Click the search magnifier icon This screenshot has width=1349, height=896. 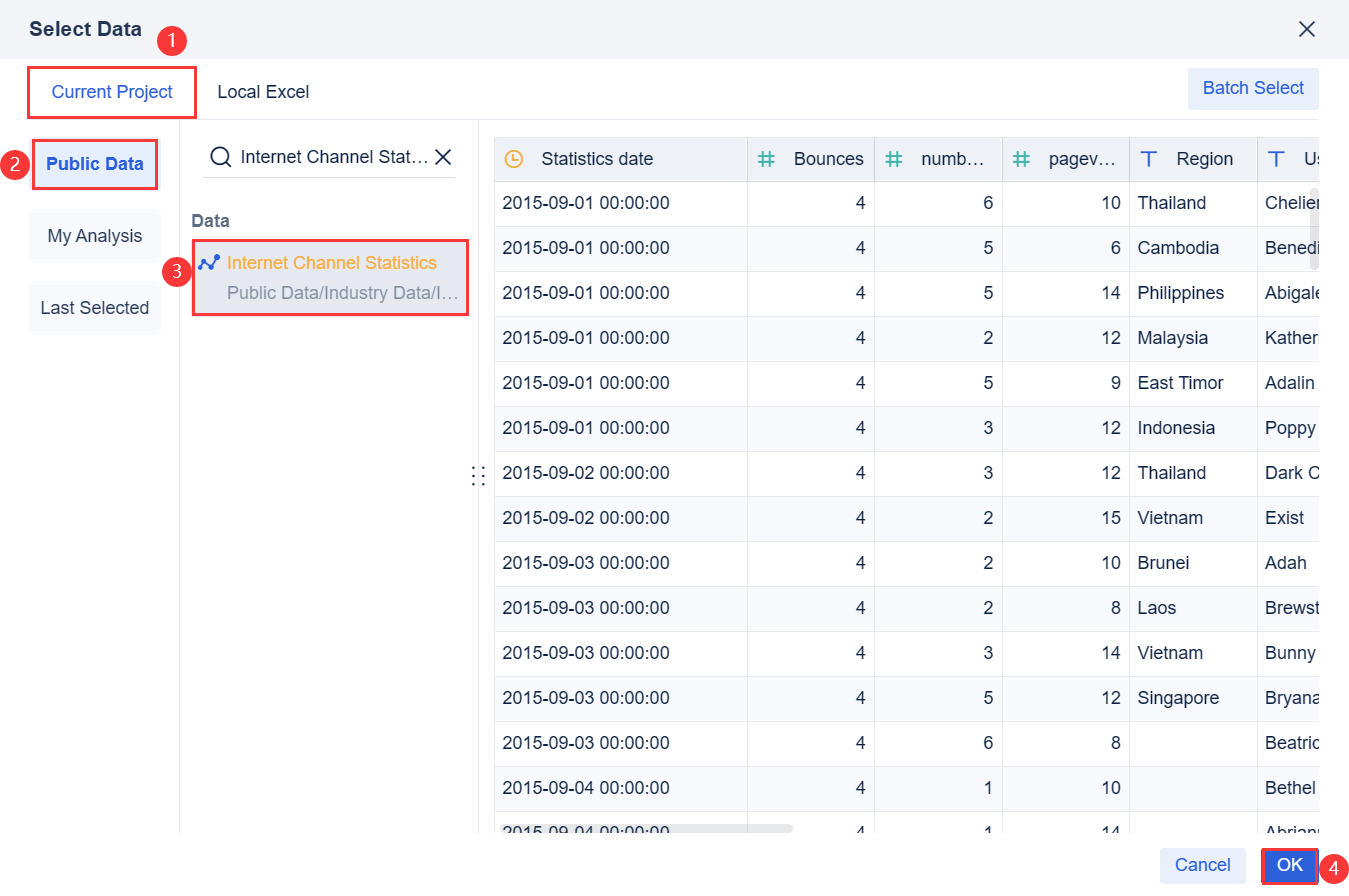coord(221,157)
